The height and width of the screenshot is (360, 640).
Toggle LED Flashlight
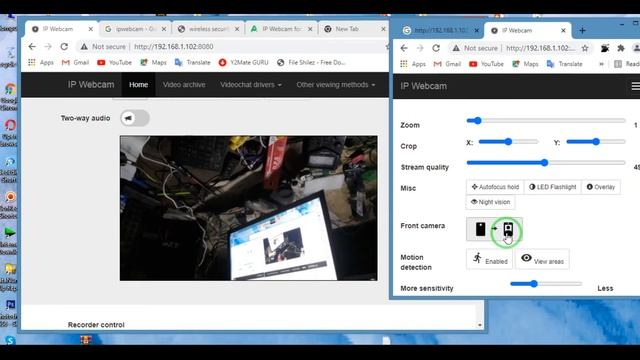(552, 187)
